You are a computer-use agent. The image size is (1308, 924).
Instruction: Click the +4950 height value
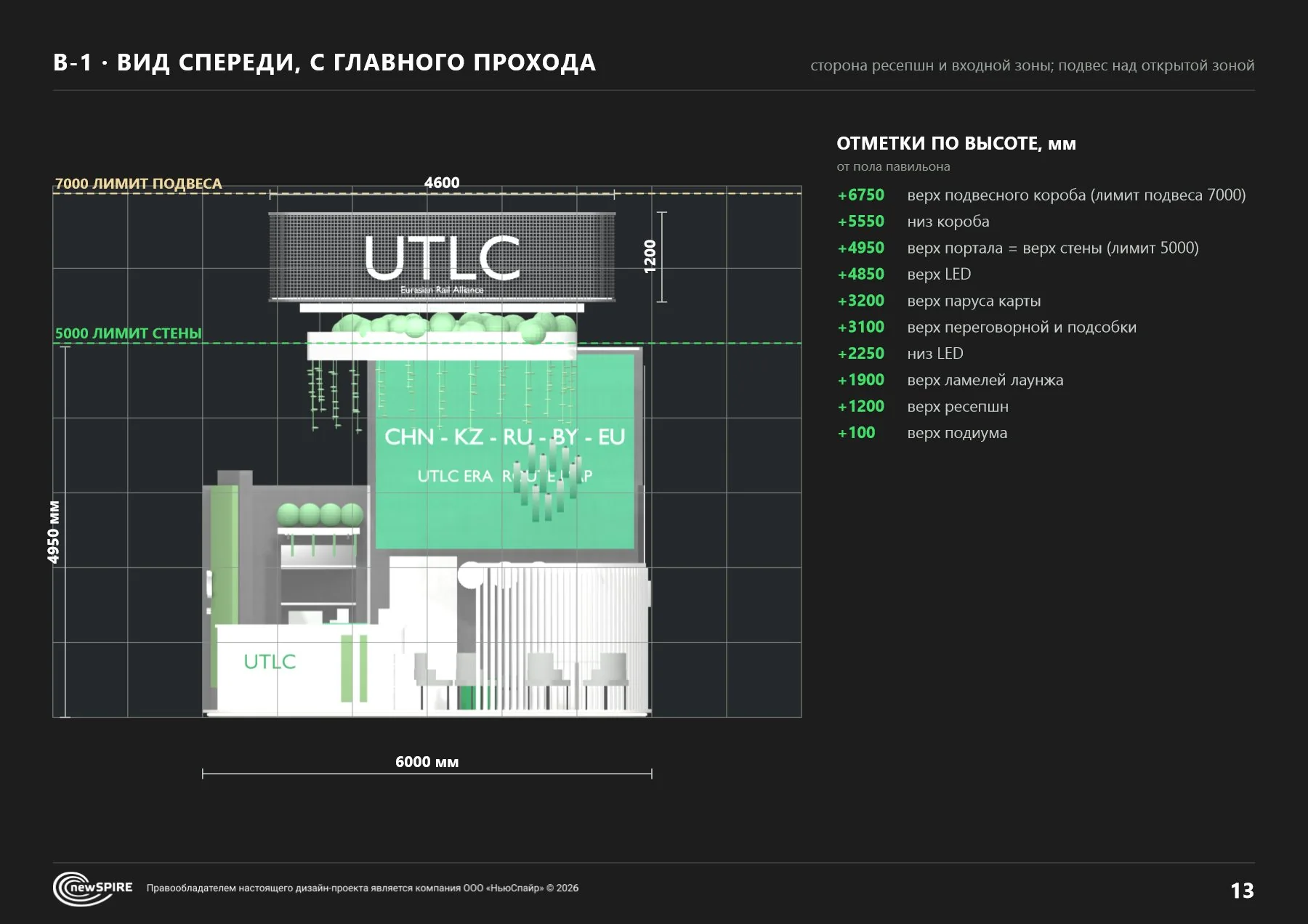click(x=861, y=248)
